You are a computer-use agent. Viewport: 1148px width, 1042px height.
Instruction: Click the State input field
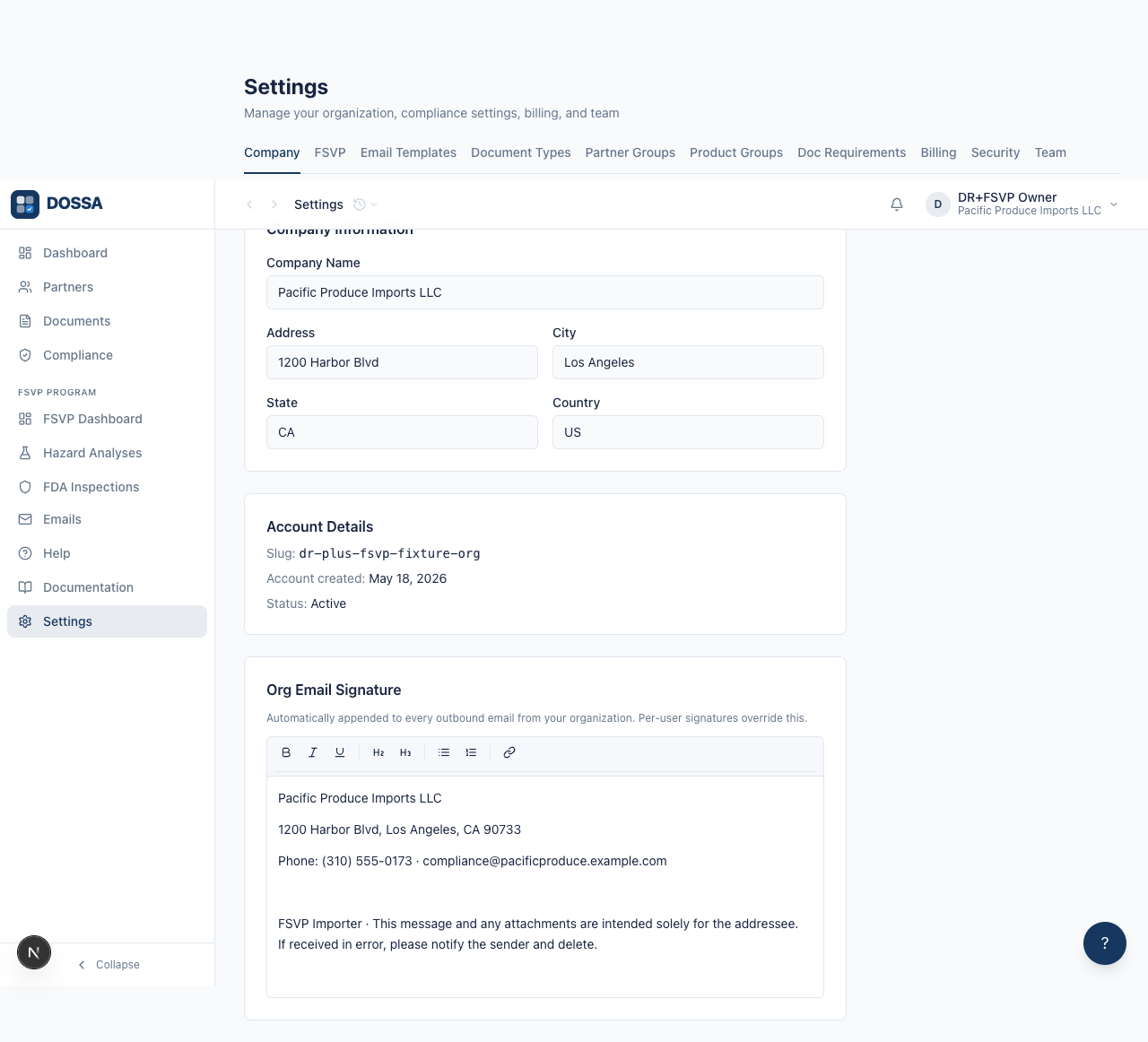(x=402, y=432)
